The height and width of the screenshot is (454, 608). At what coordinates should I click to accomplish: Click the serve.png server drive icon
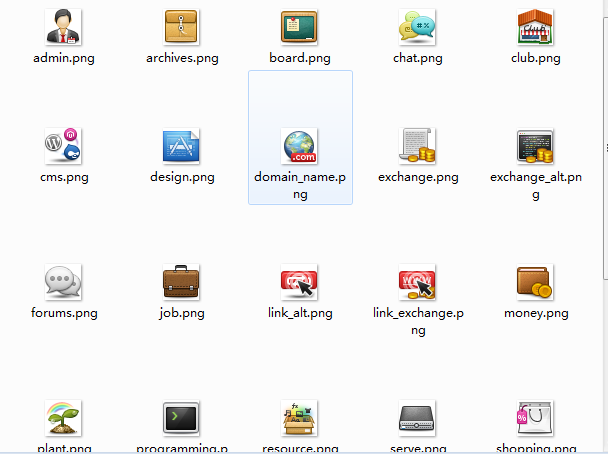tap(417, 418)
